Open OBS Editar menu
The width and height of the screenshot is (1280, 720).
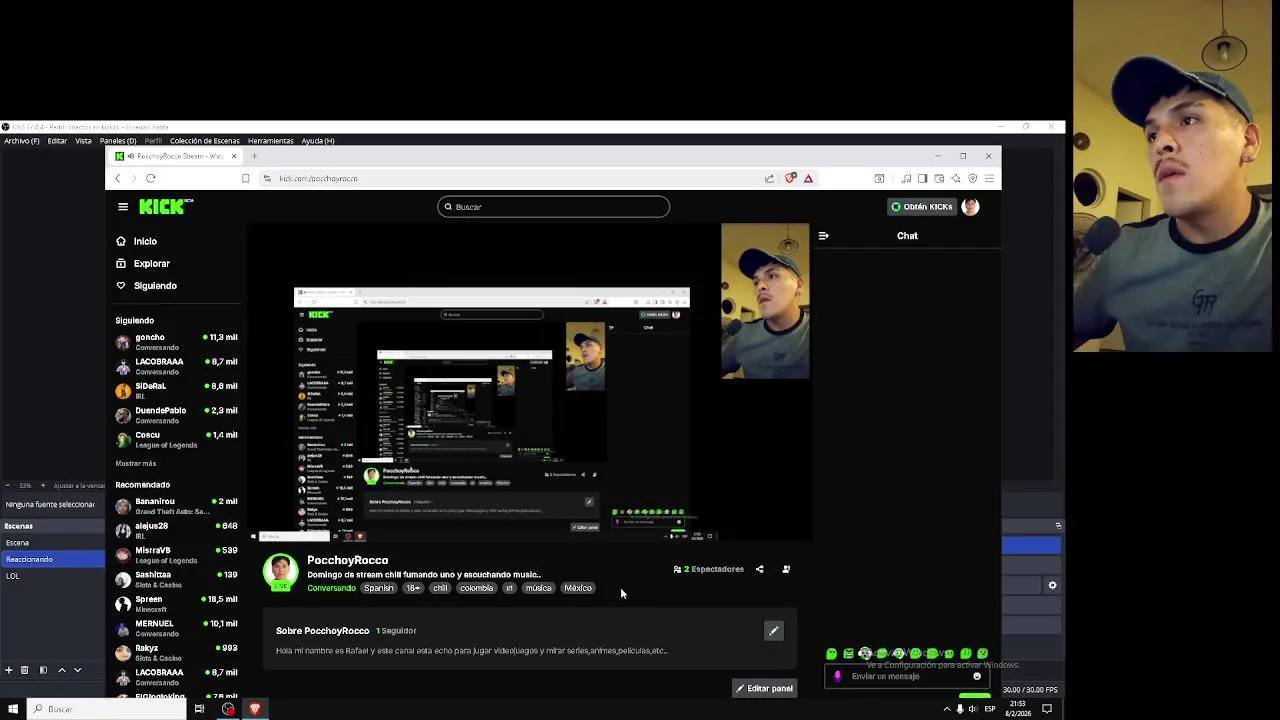(57, 141)
